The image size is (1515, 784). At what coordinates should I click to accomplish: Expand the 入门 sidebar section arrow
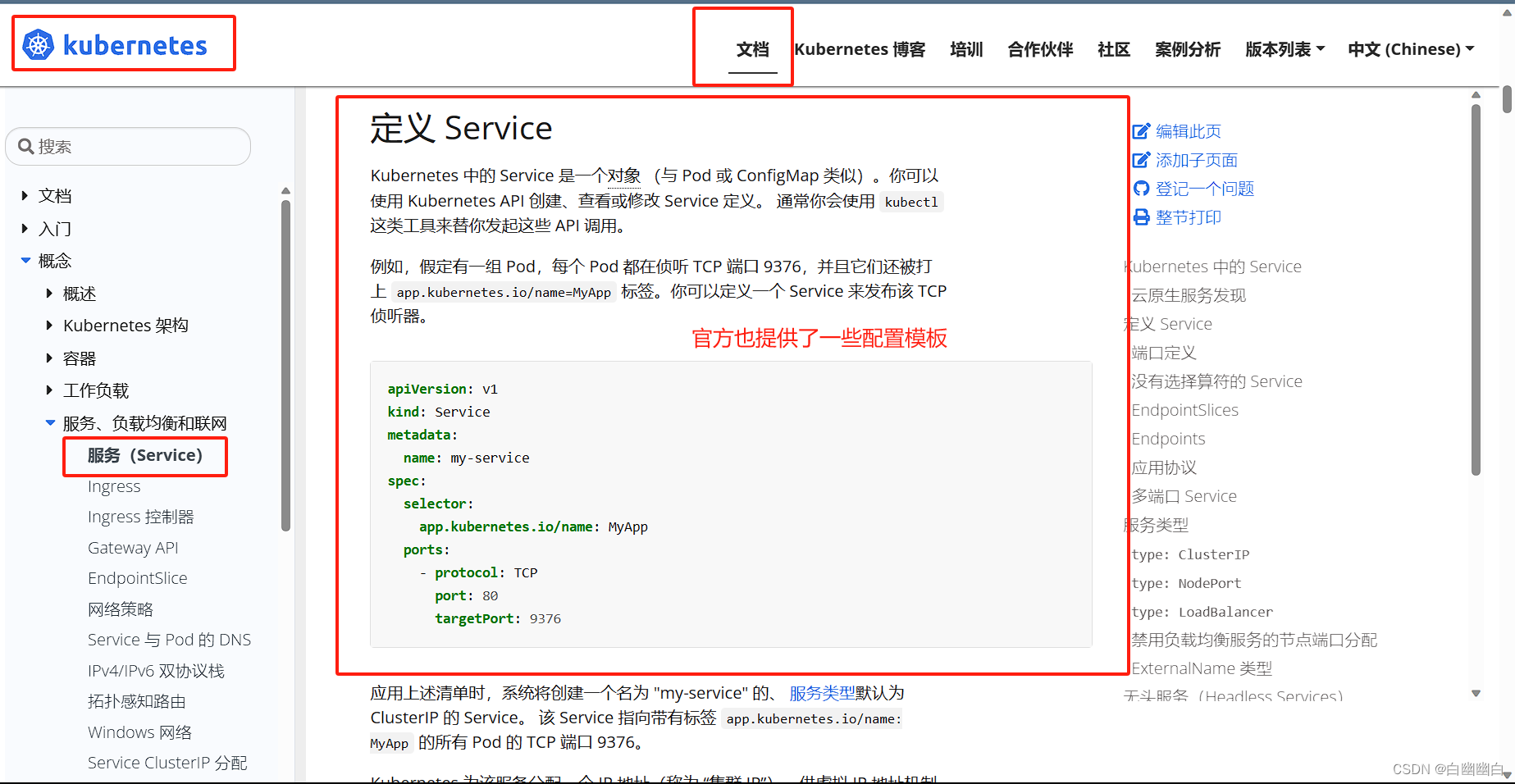(x=25, y=229)
